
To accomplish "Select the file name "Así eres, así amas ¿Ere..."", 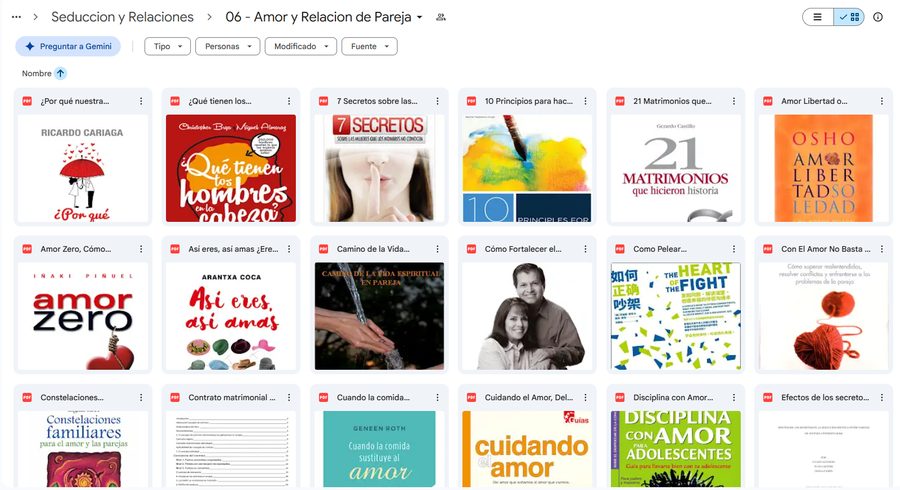I will [233, 249].
